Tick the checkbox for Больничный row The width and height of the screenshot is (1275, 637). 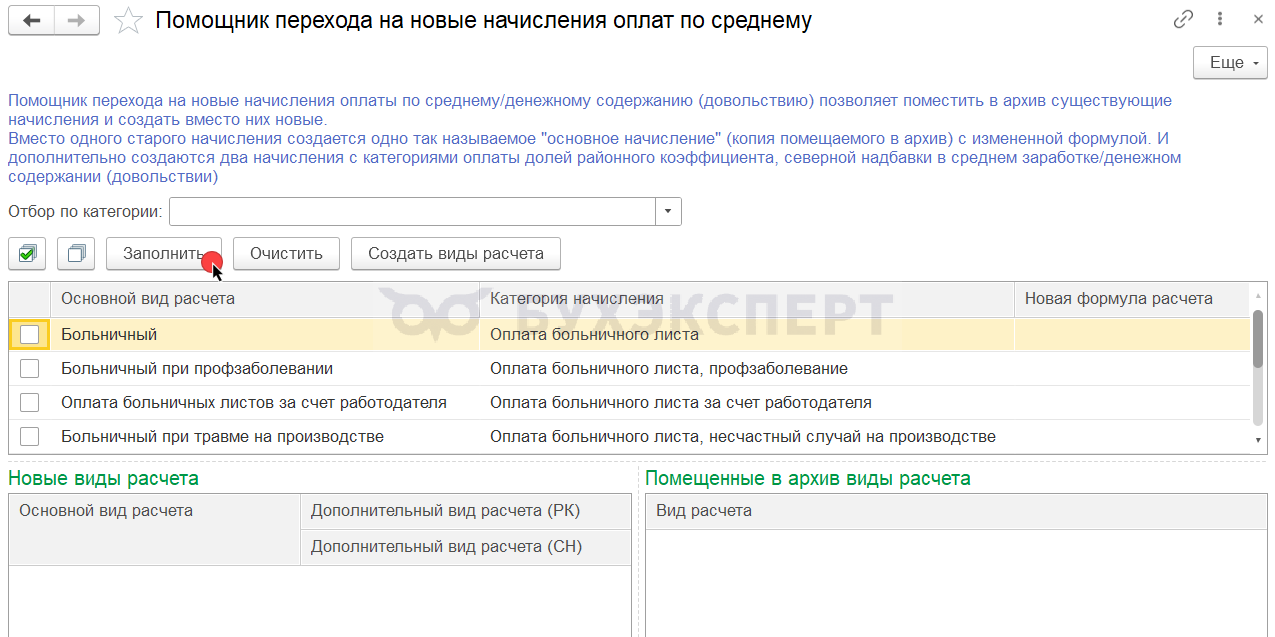(30, 335)
